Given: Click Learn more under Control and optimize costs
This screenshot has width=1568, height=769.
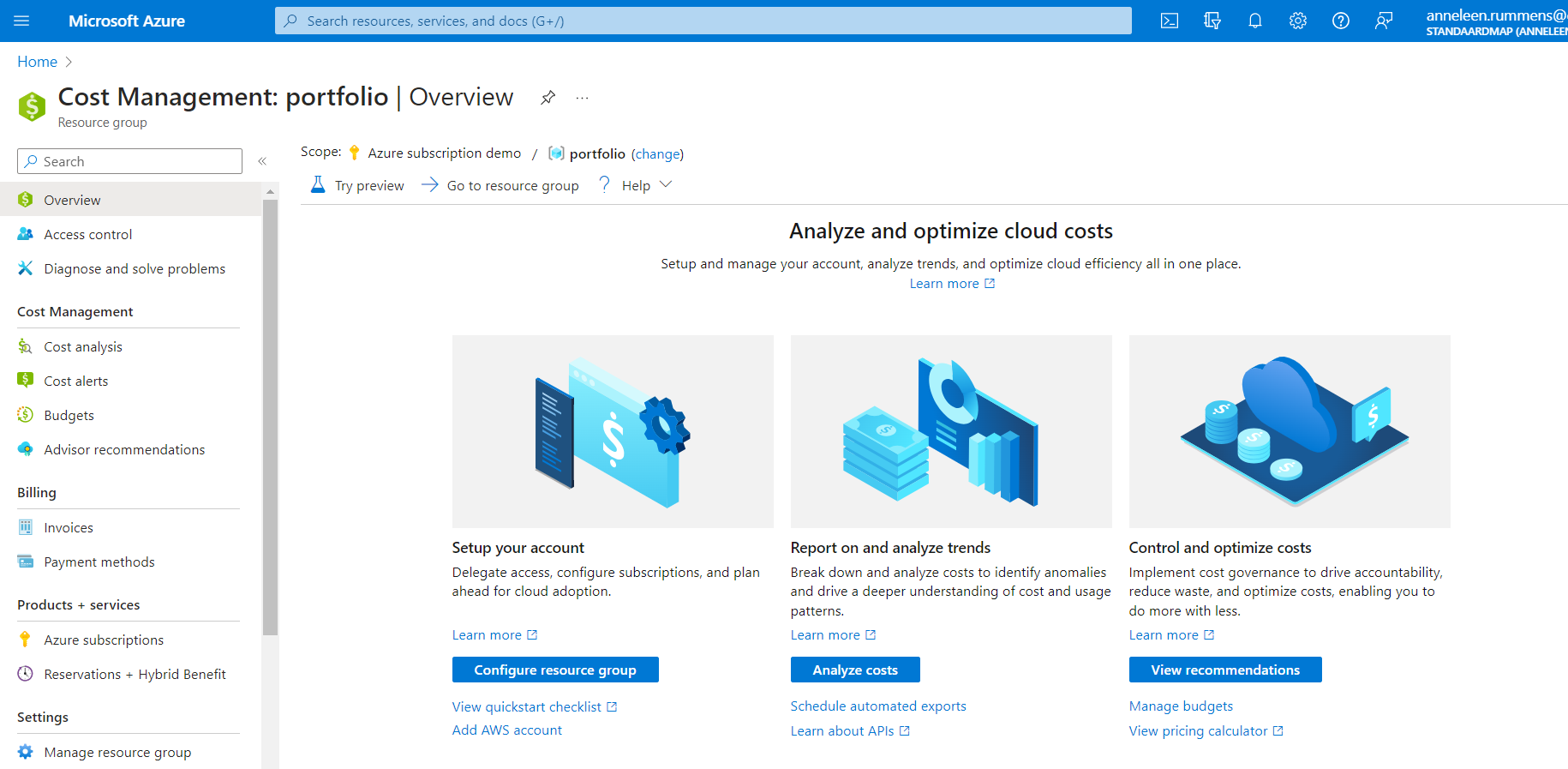Looking at the screenshot, I should (x=1171, y=635).
